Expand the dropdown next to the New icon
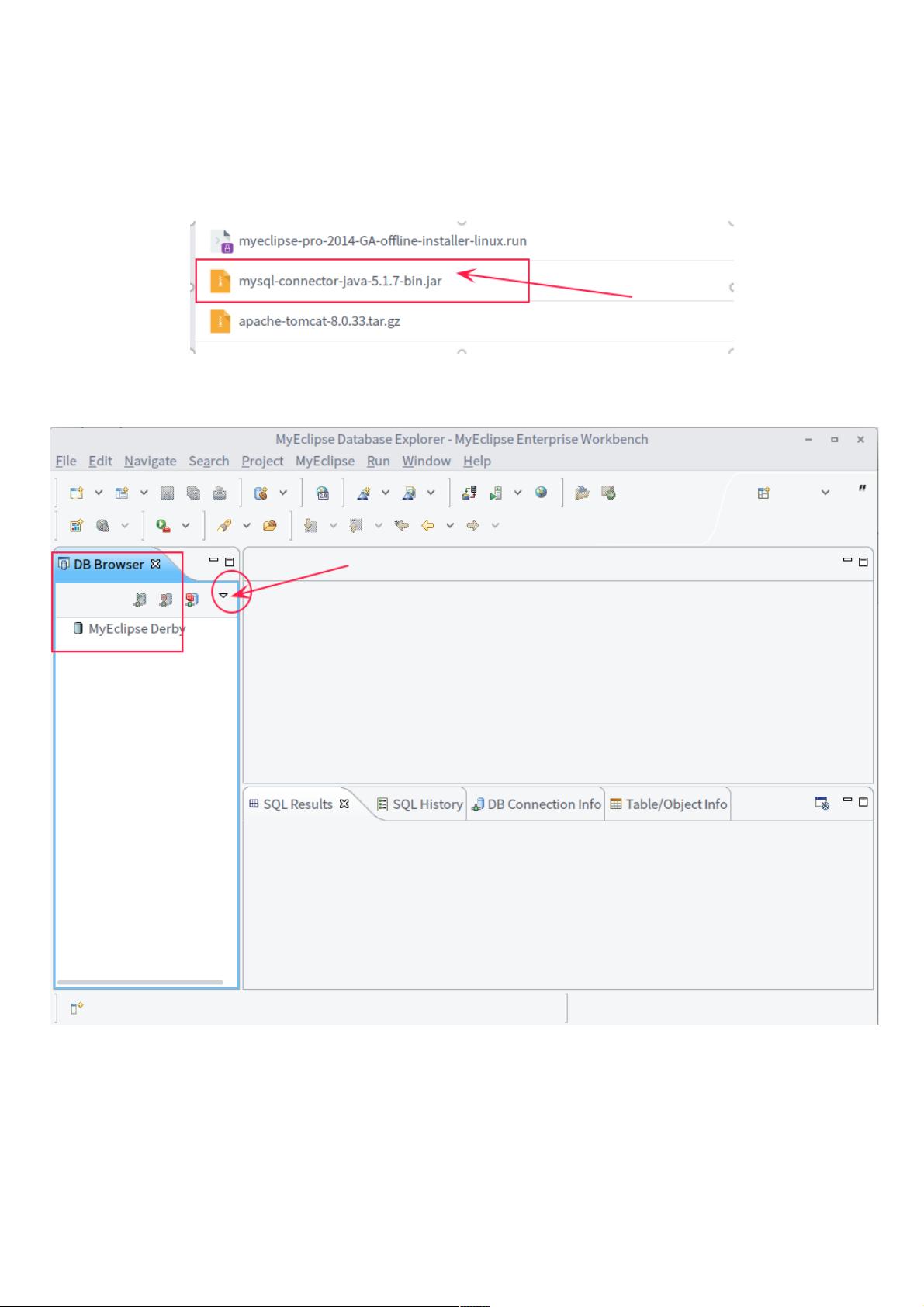This screenshot has width=924, height=1307. tap(99, 493)
